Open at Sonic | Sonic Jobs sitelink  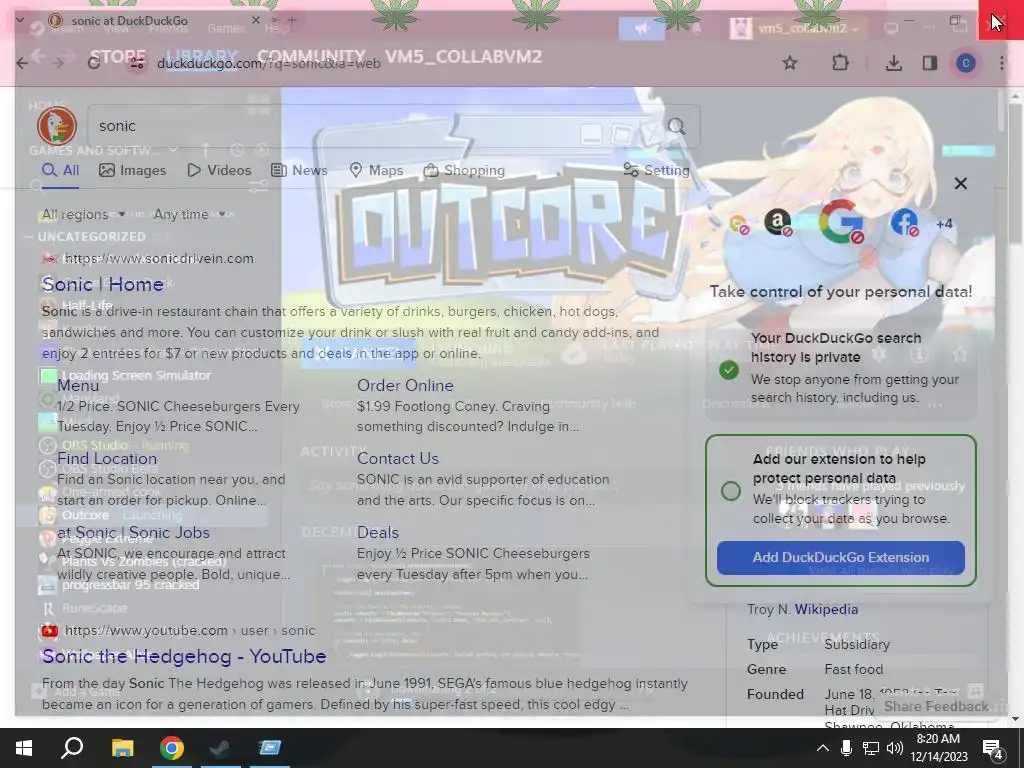[x=133, y=532]
